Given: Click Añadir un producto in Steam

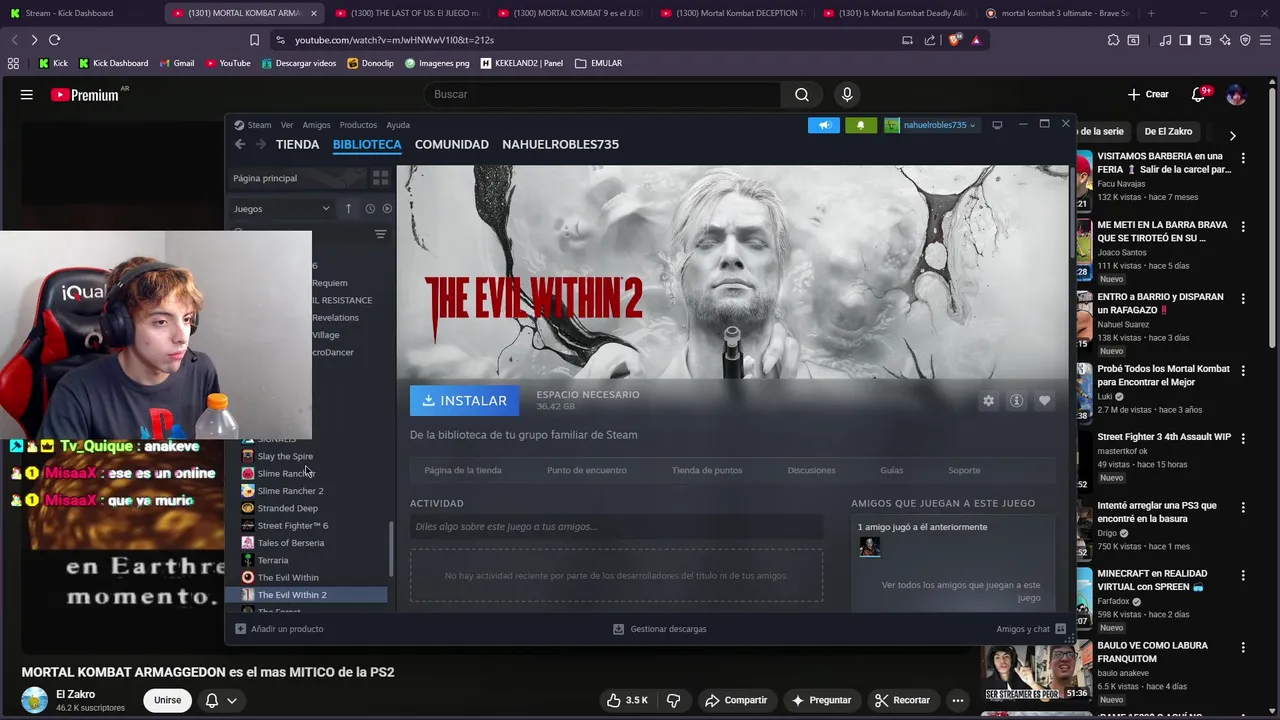Looking at the screenshot, I should (279, 629).
